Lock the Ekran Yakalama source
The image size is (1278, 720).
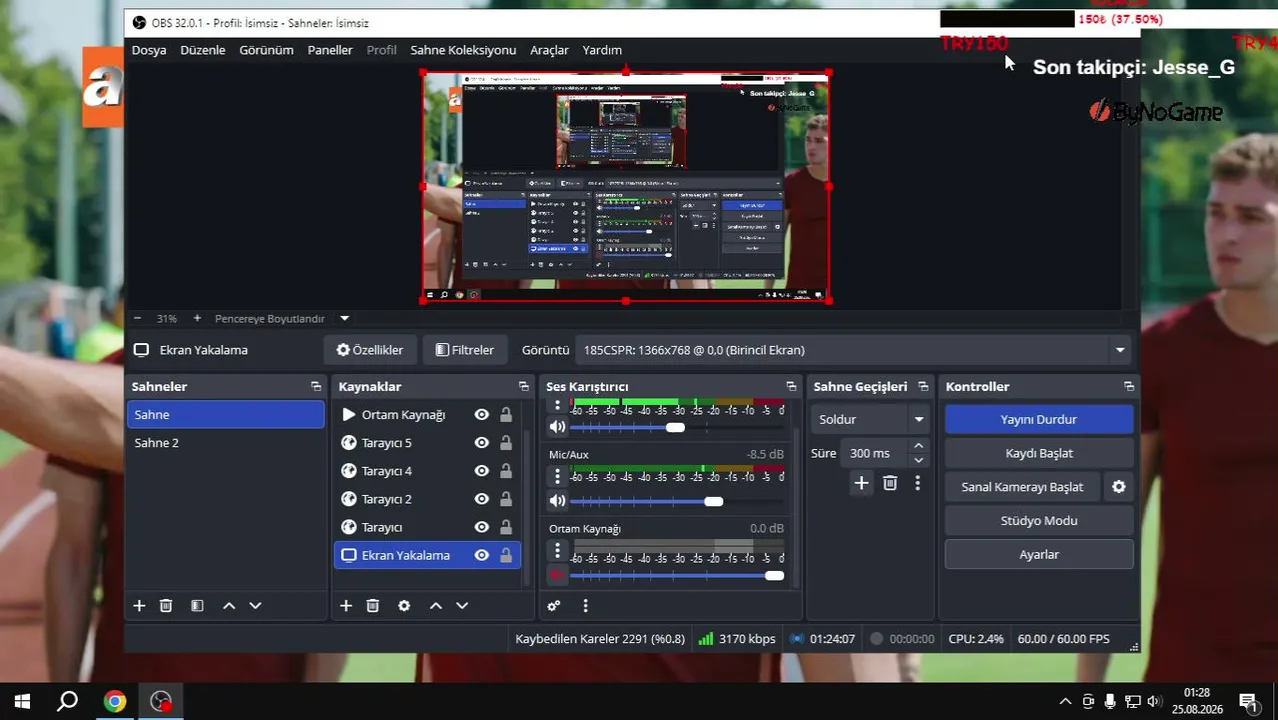(506, 555)
